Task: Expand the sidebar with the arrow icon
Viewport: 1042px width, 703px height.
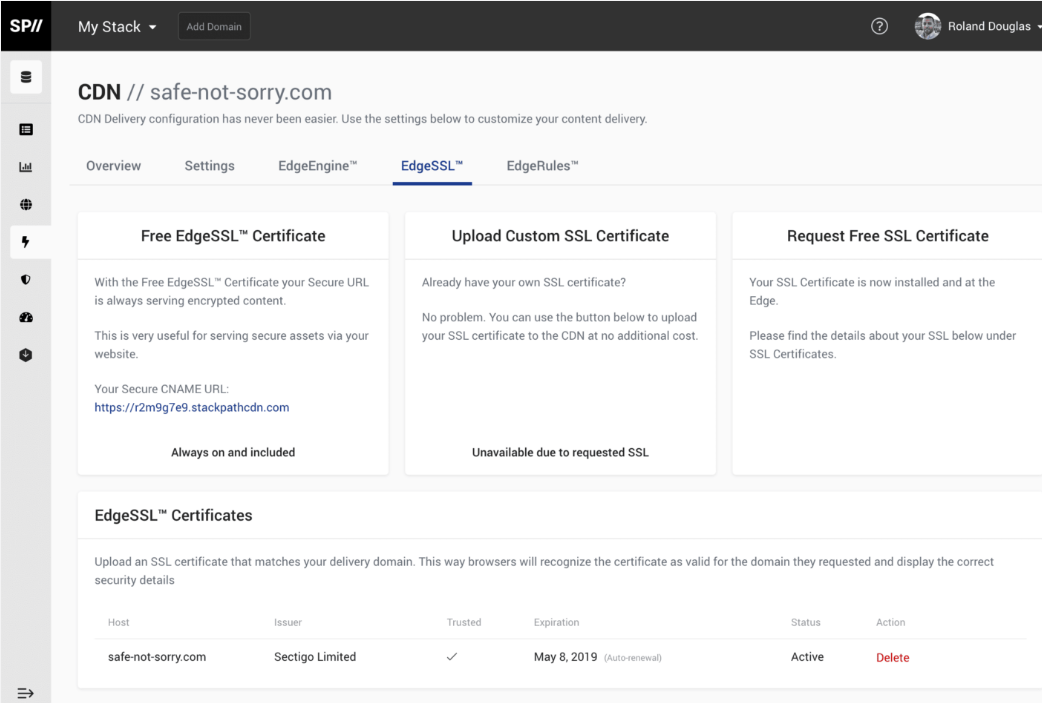Action: pyautogui.click(x=25, y=692)
